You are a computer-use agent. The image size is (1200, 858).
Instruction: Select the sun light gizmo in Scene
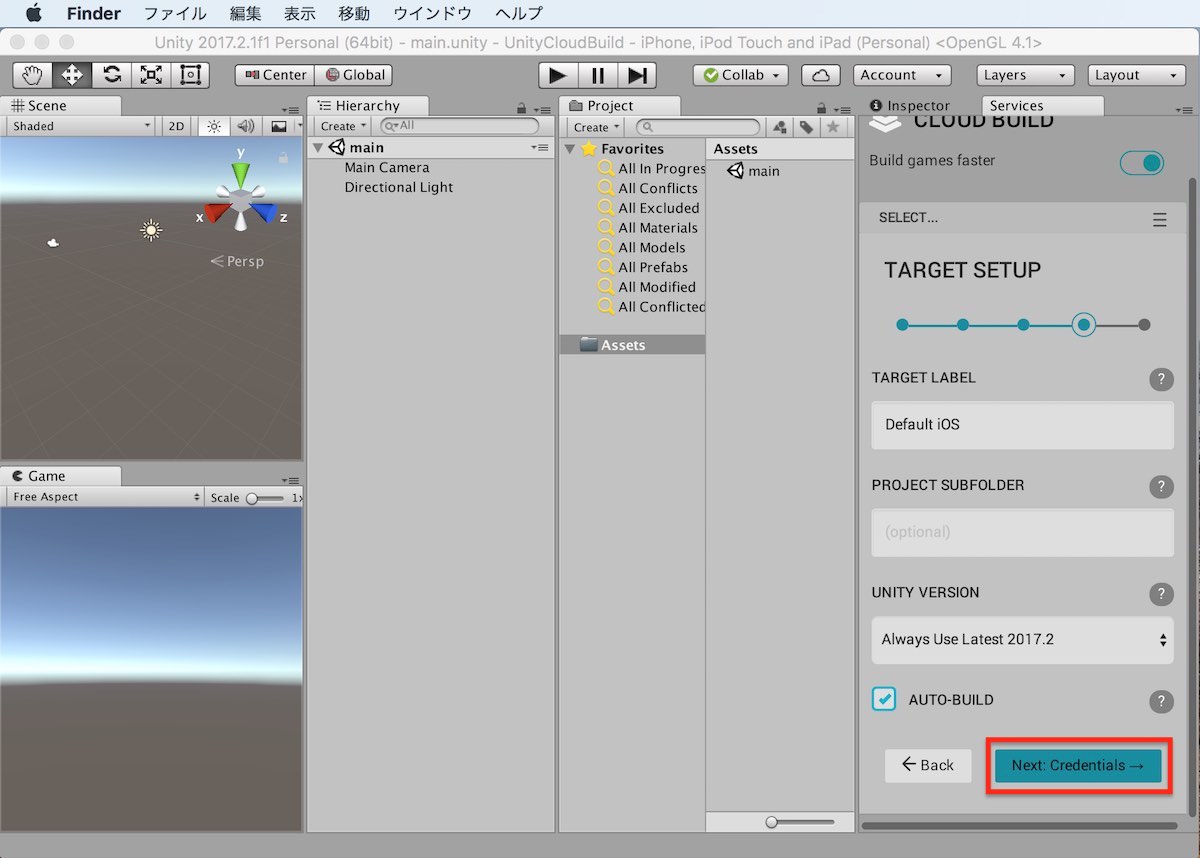[x=151, y=231]
